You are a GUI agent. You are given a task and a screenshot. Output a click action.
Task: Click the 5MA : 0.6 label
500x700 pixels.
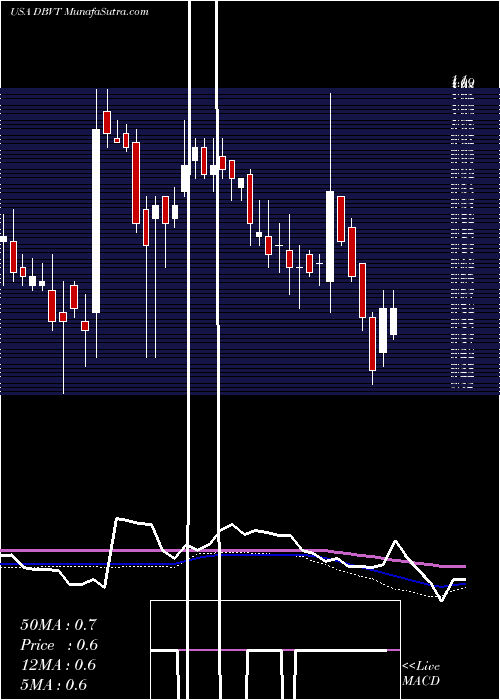(54, 685)
